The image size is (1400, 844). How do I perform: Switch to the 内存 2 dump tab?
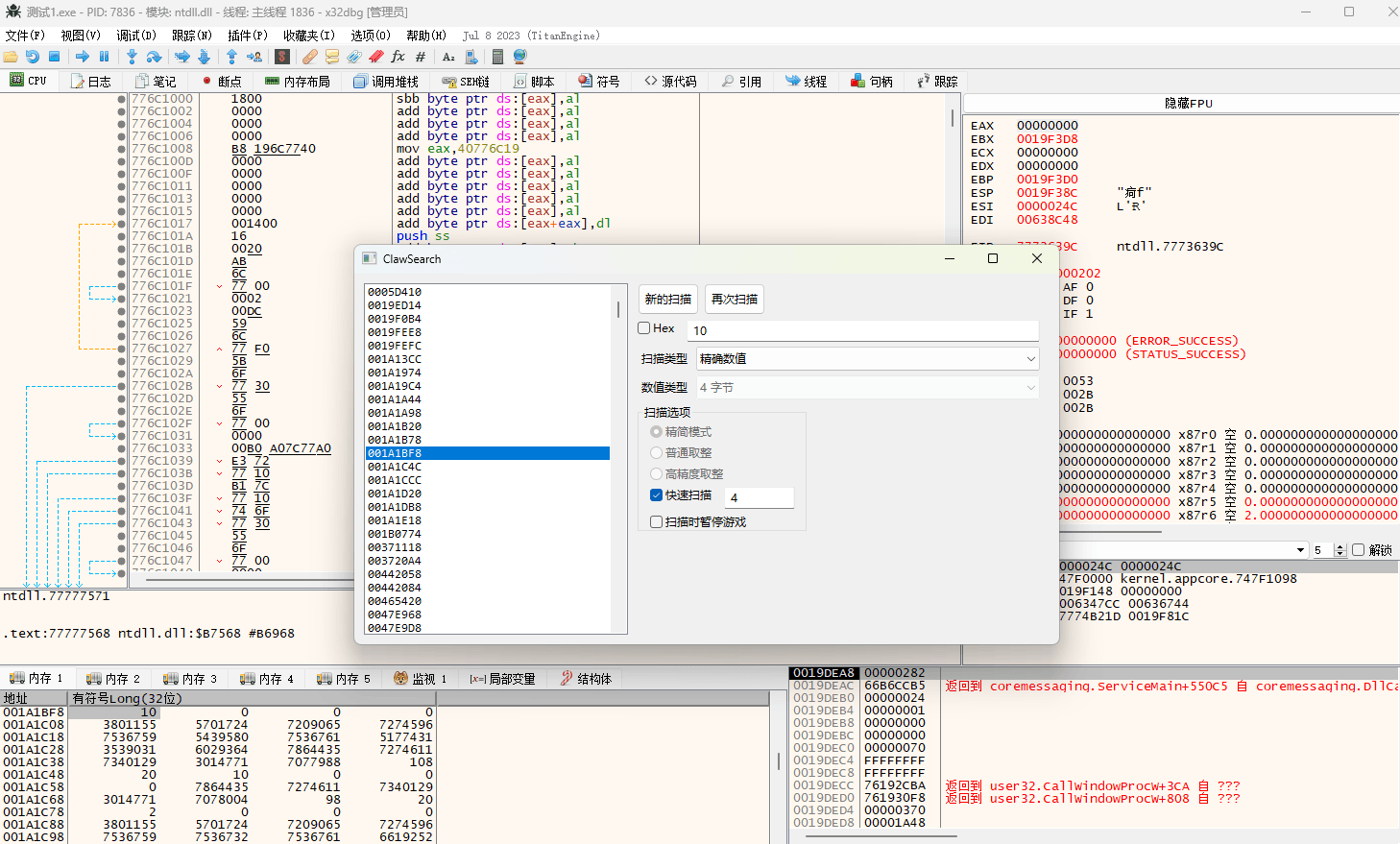click(x=112, y=678)
